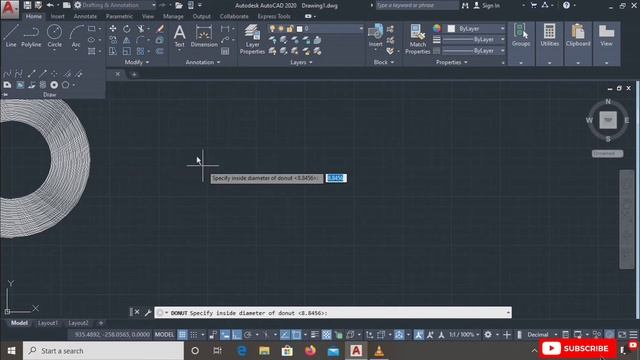Click the Insert block button
The image size is (640, 360).
click(x=375, y=36)
